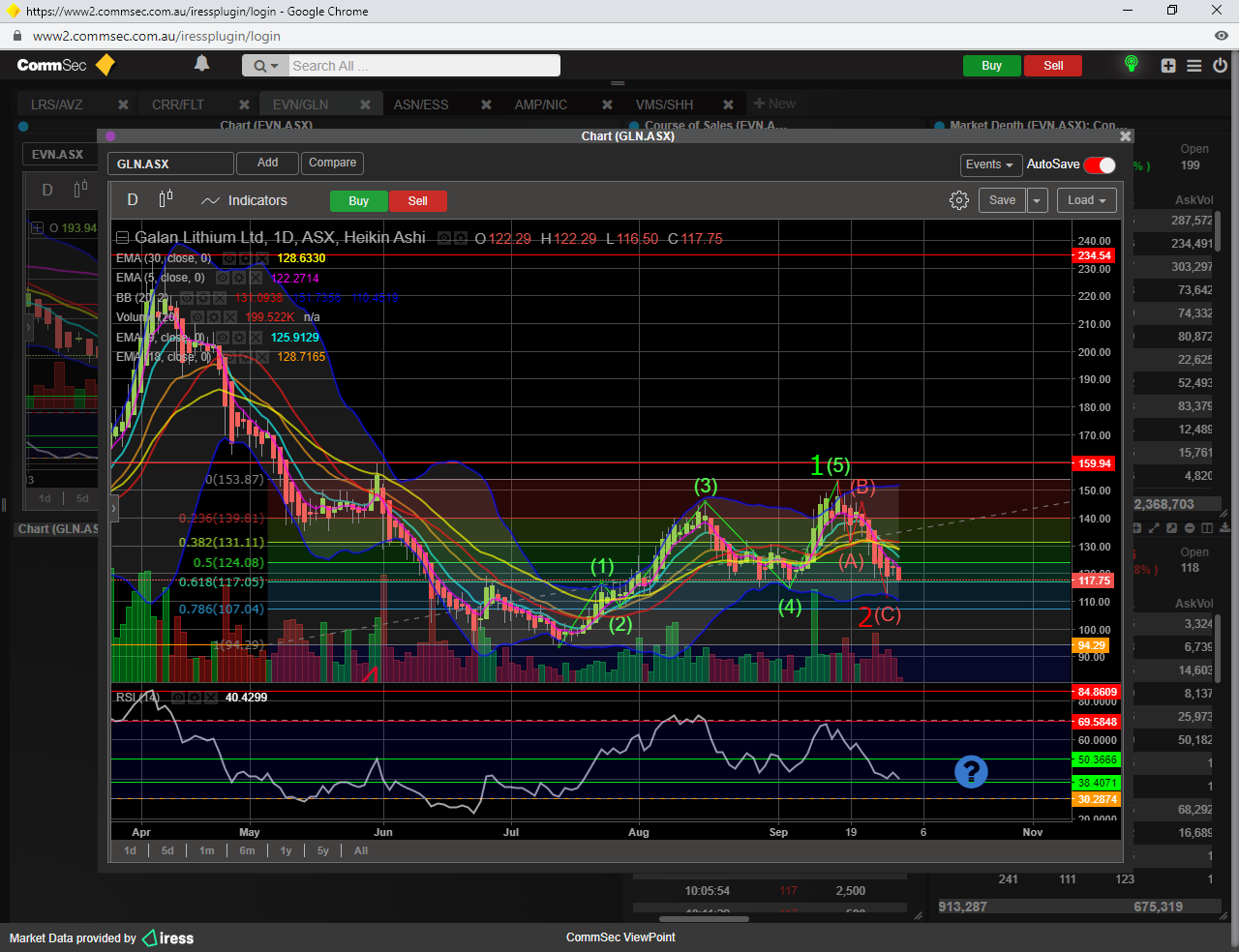1239x952 pixels.
Task: Open the notifications bell
Action: tap(201, 64)
